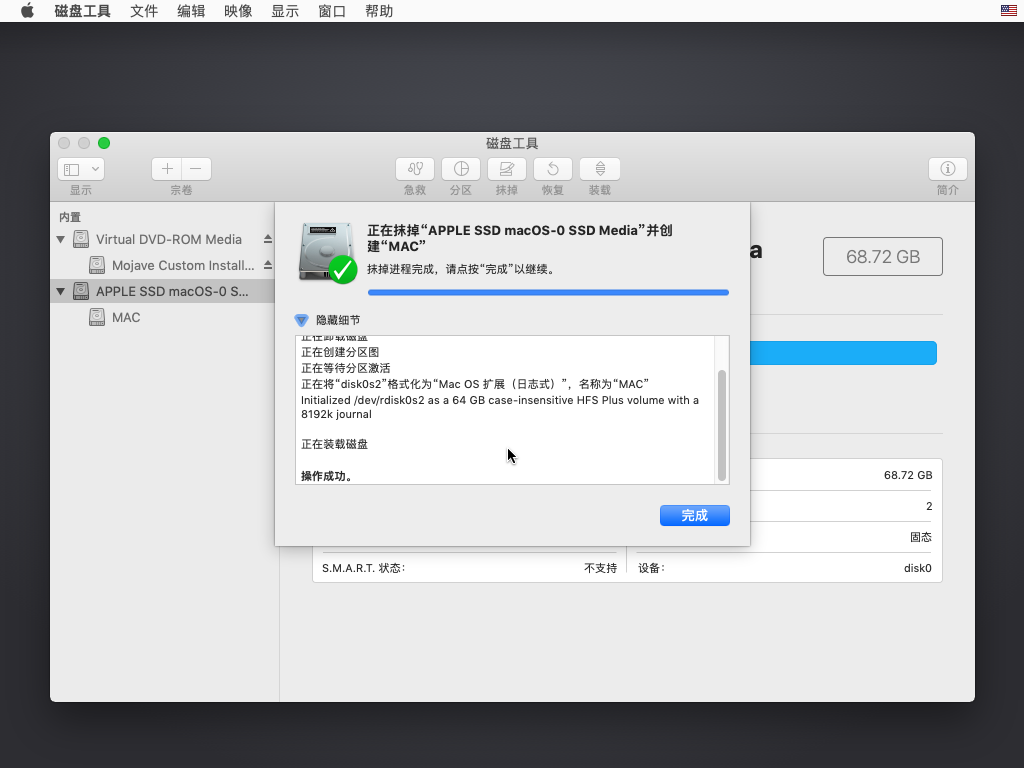Open the 编辑 menu
Screen dimensions: 1024x768
191,11
